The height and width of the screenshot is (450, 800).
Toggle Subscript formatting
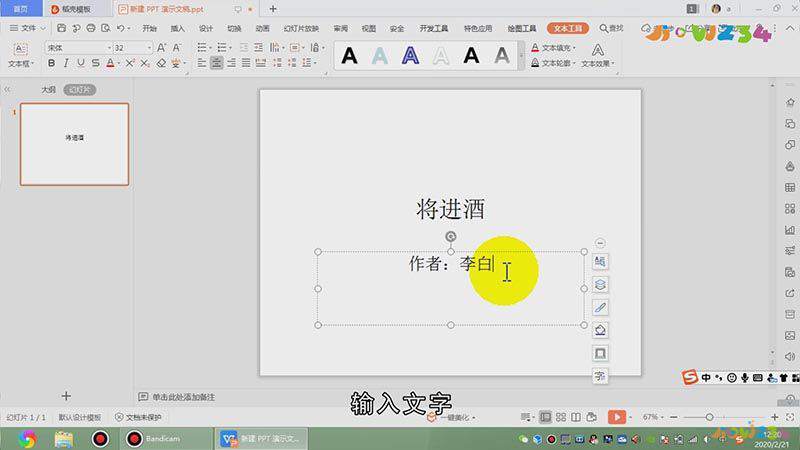(145, 63)
